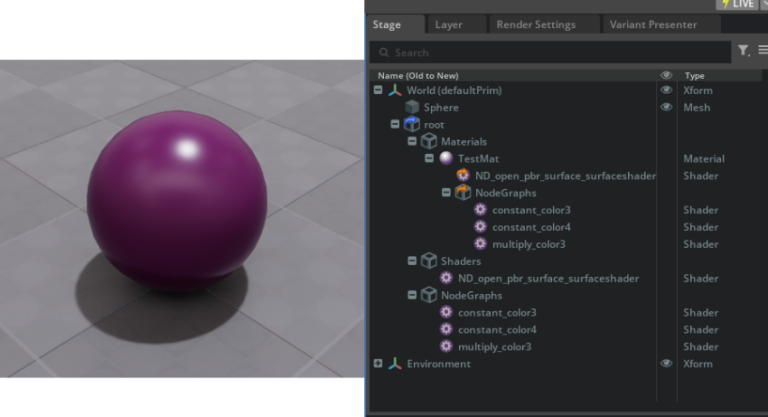
Task: Expand the Environment tree node
Action: (x=378, y=364)
